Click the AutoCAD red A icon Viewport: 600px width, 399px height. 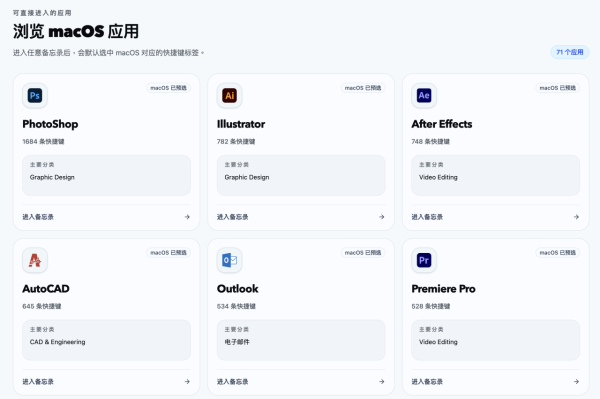35,261
